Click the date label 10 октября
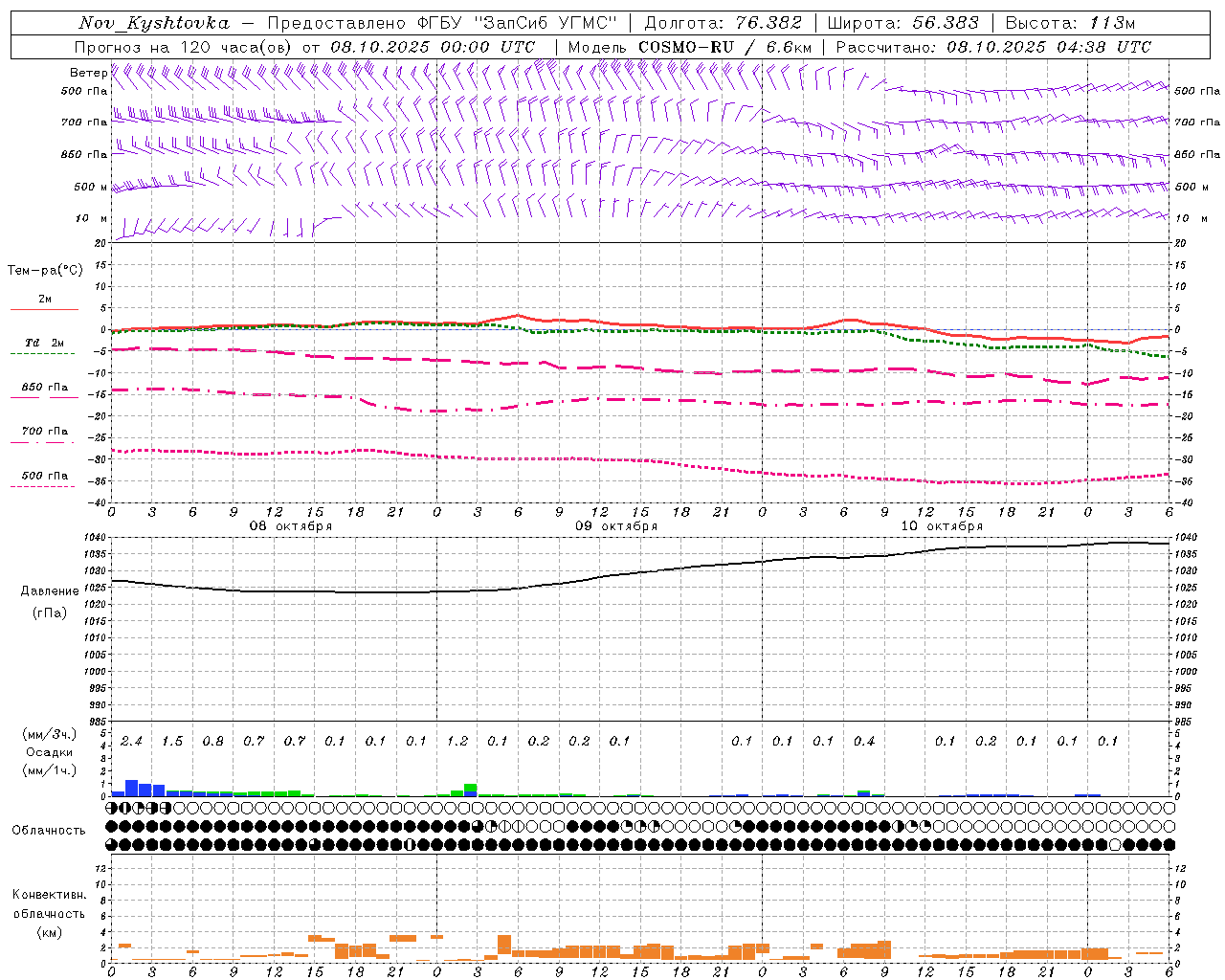The height and width of the screenshot is (980, 1225). [942, 526]
